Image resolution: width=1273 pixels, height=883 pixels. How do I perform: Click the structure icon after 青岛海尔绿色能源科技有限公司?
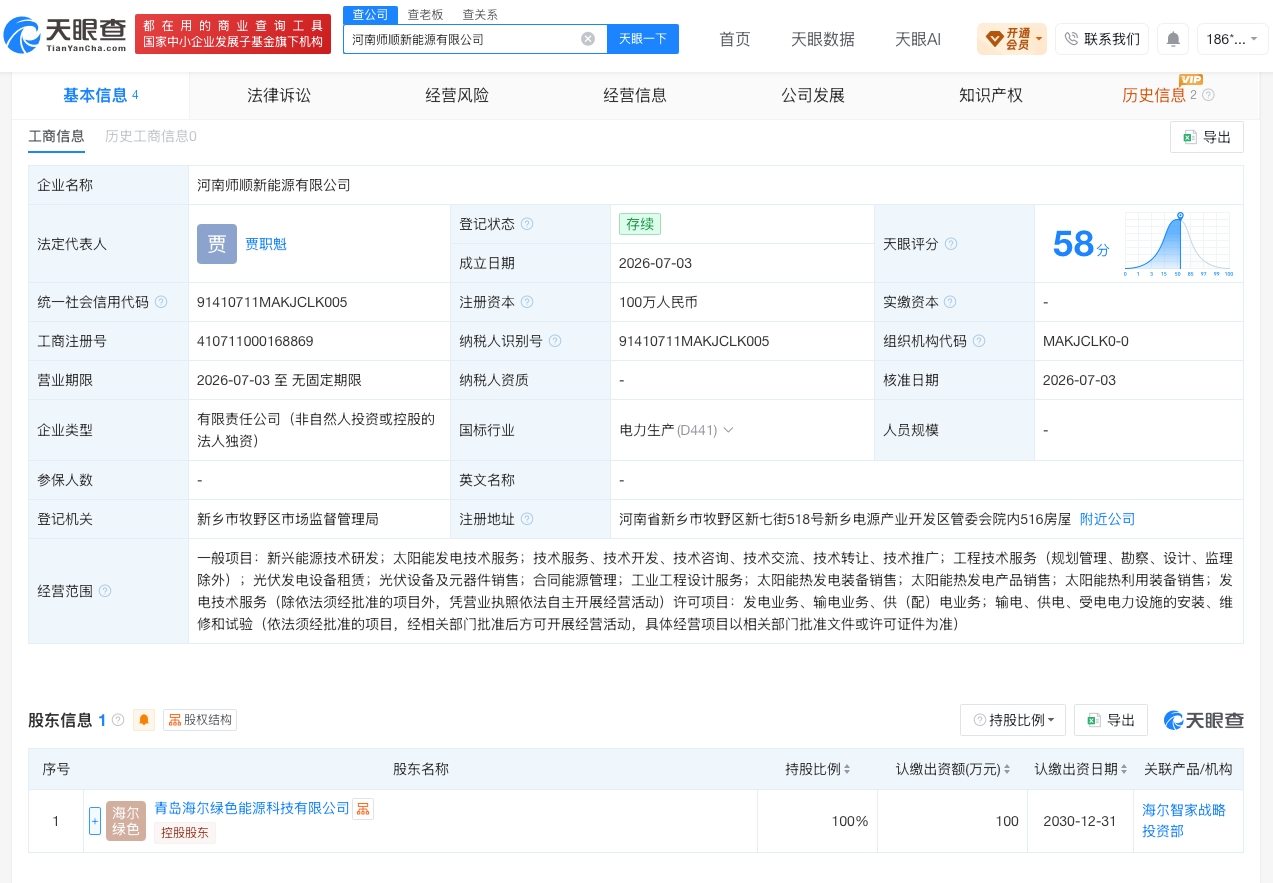tap(363, 809)
